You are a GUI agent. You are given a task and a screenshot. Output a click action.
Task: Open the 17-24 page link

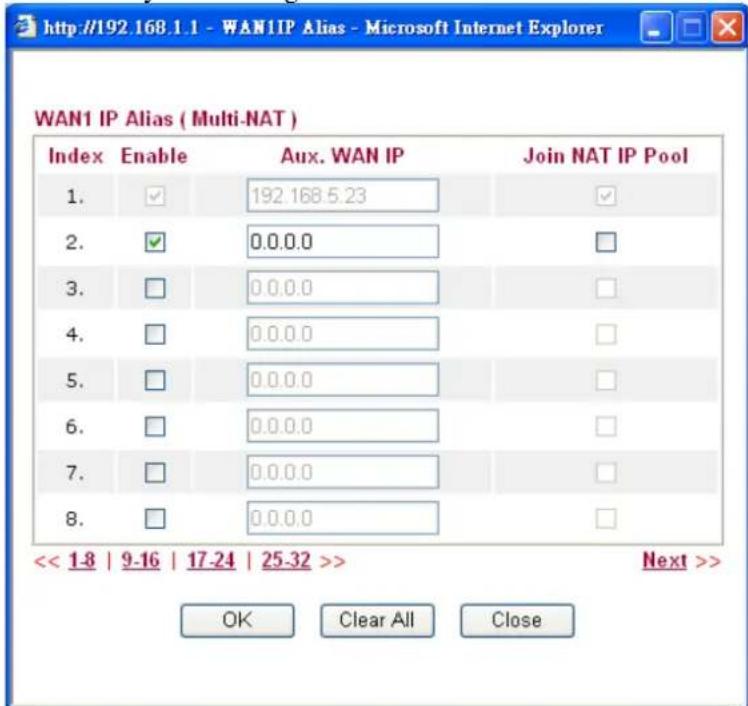[x=211, y=561]
